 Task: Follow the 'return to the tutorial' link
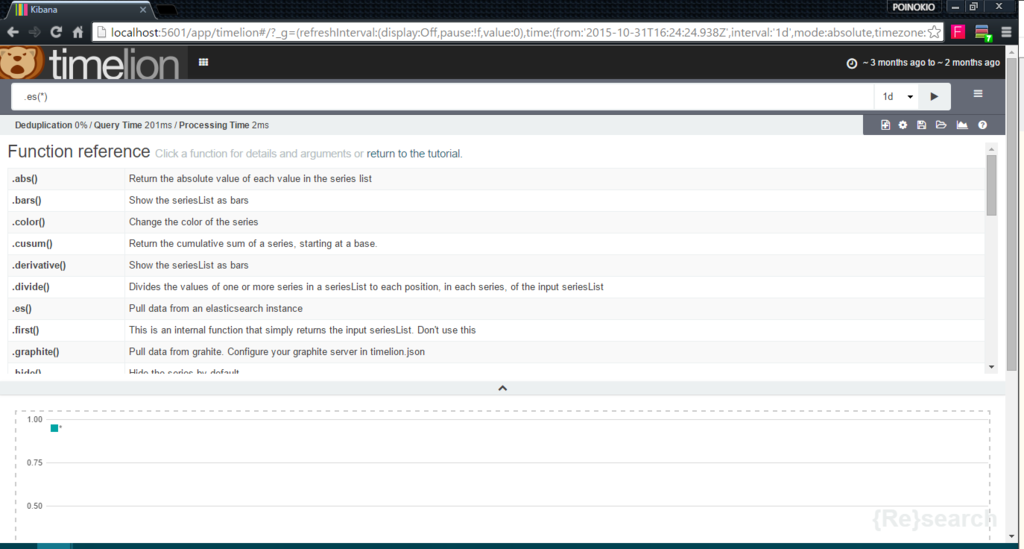click(414, 153)
